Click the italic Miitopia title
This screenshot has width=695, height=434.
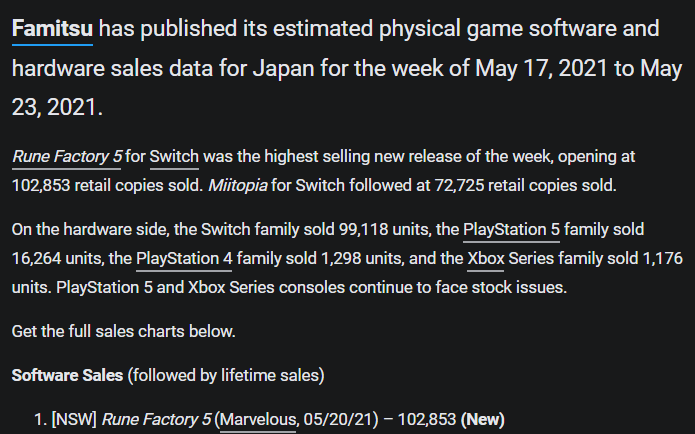pyautogui.click(x=238, y=185)
